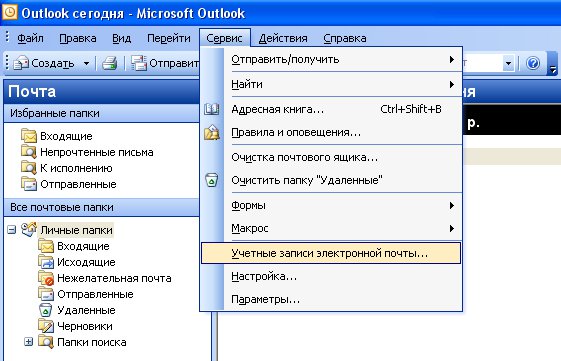Click Входящие folder icon in Избранные папки
Screen dimensions: 561x361
pos(29,136)
